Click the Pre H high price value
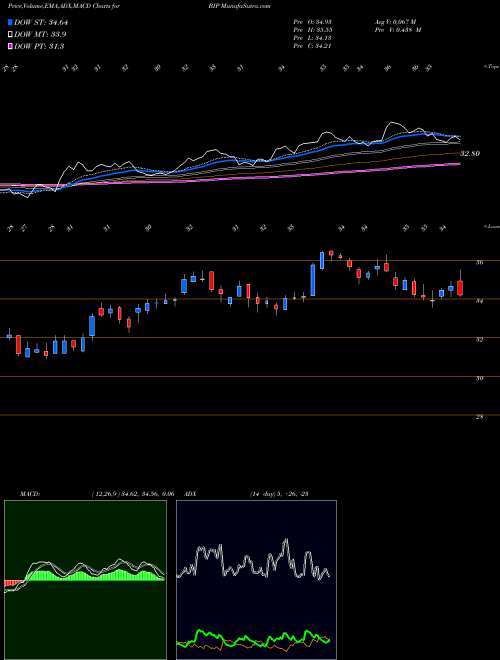This screenshot has width=500, height=660. coord(313,30)
